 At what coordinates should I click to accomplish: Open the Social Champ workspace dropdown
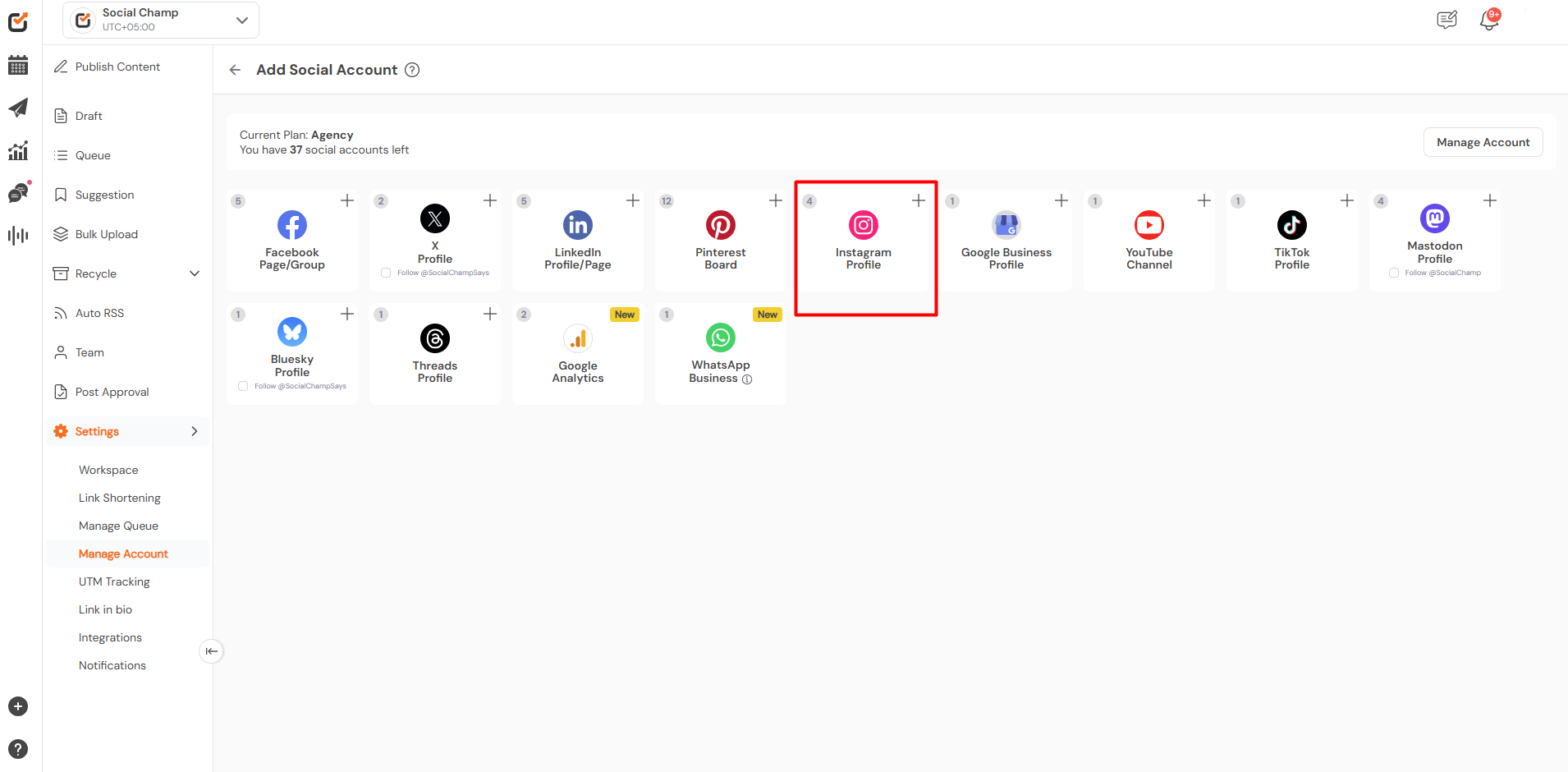pyautogui.click(x=161, y=20)
